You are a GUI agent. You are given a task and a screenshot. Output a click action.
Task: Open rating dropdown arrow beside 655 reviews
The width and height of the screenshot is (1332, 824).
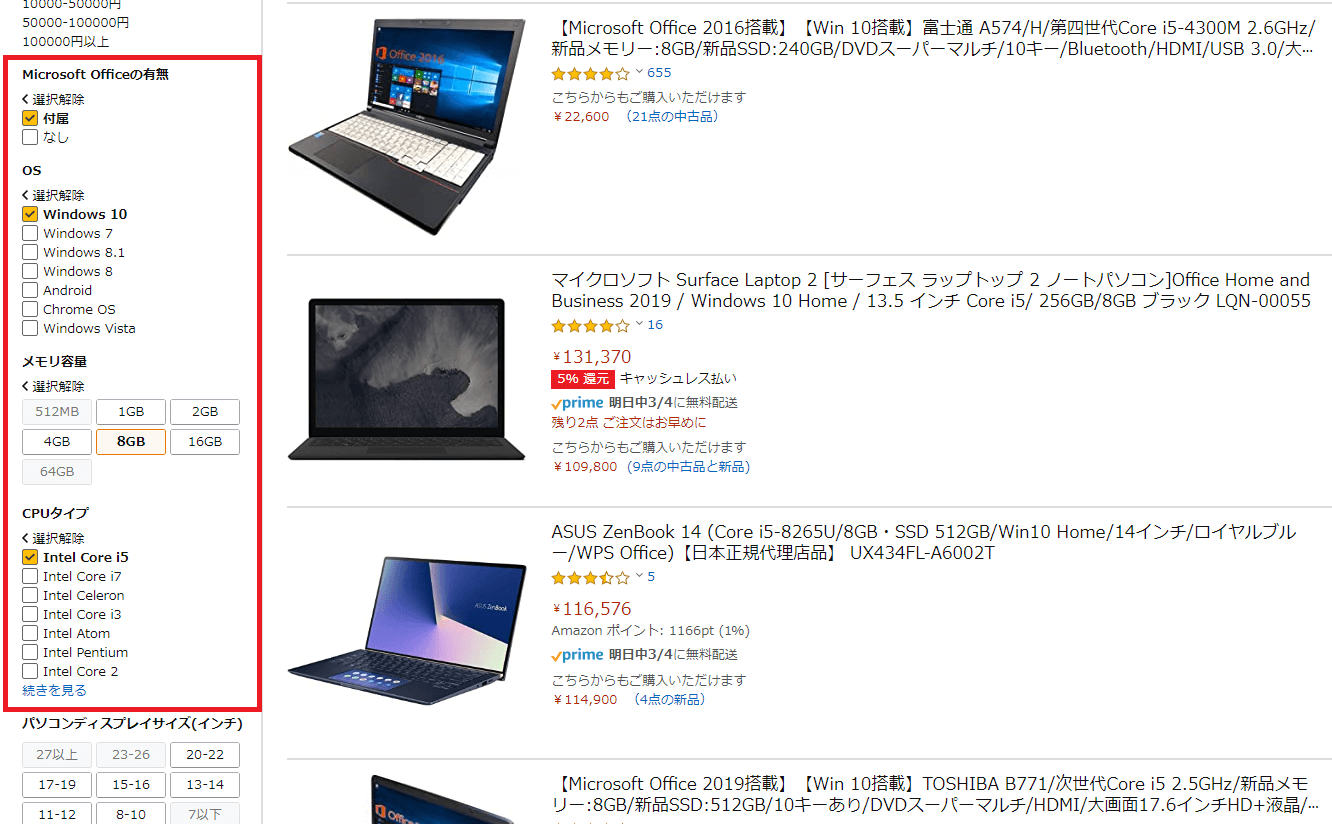pos(639,72)
